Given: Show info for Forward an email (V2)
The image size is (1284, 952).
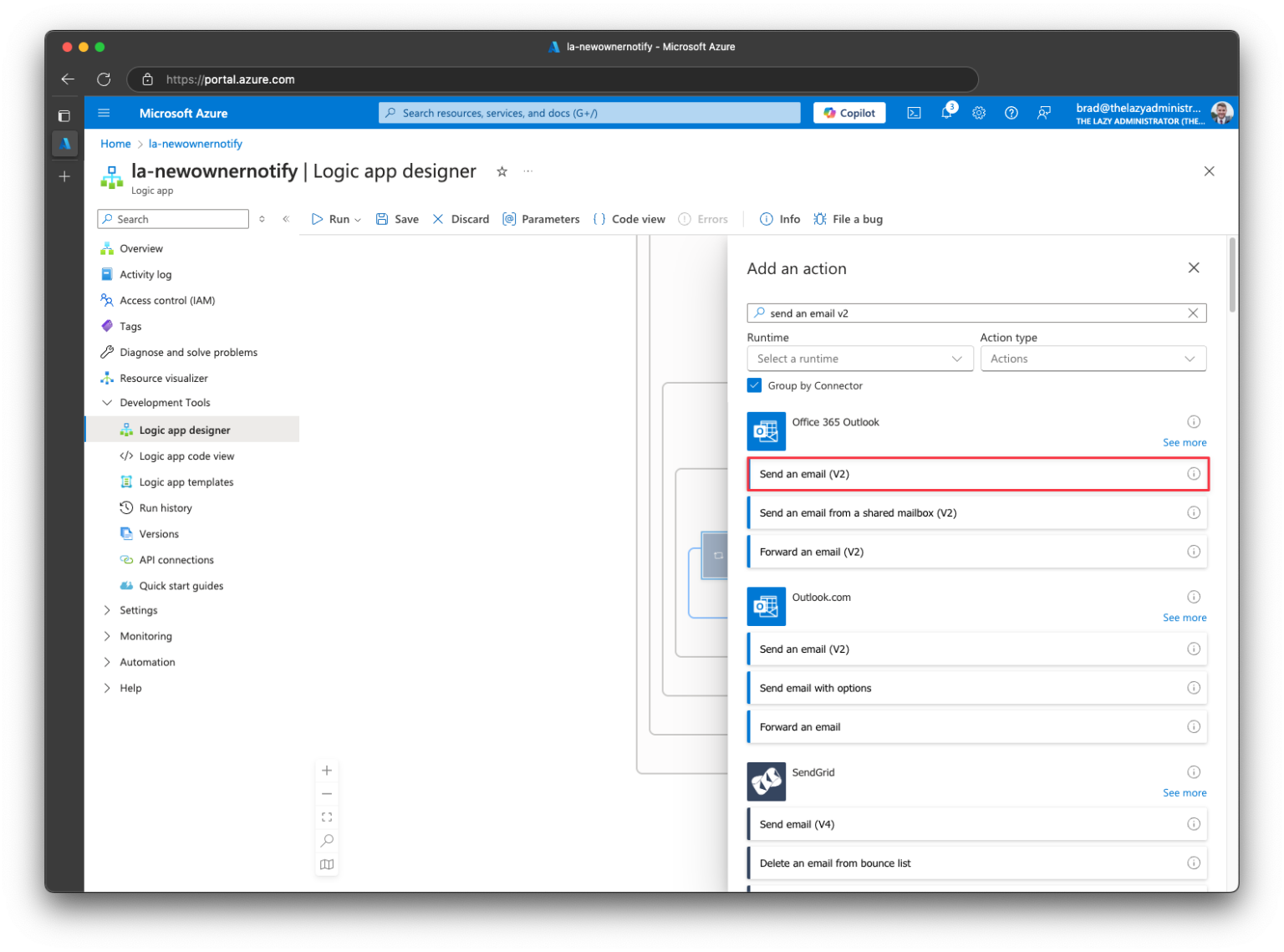Looking at the screenshot, I should [x=1194, y=552].
